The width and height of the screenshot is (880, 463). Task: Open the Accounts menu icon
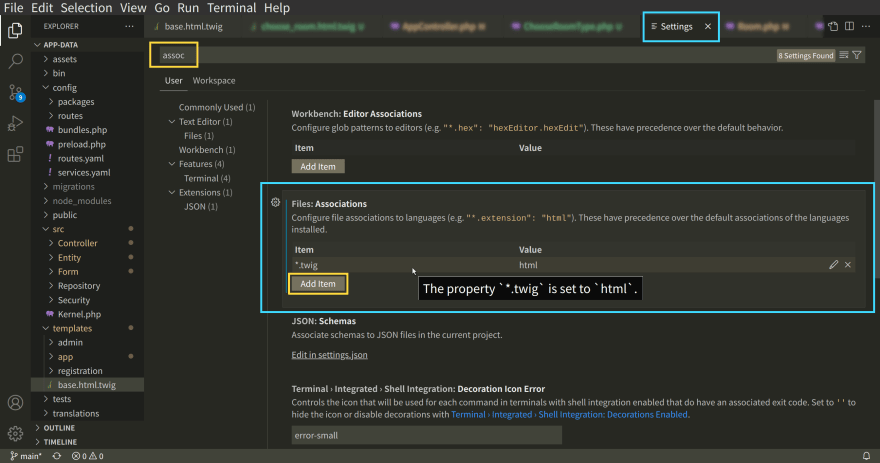tap(15, 402)
